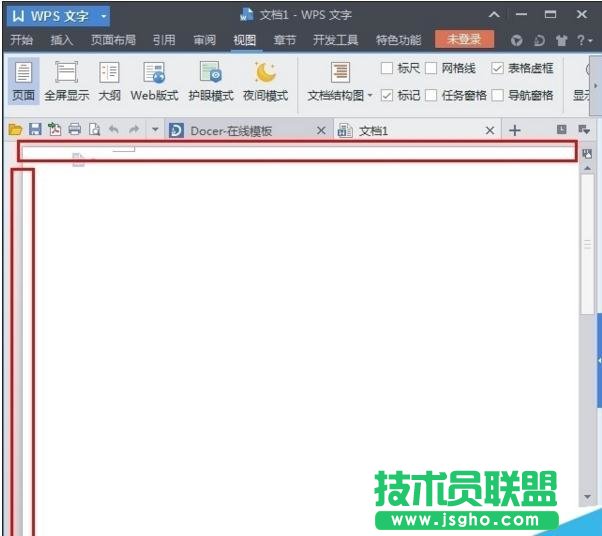Viewport: 602px width, 536px height.
Task: Collapse the ribbon with the up chevron
Action: 494,15
